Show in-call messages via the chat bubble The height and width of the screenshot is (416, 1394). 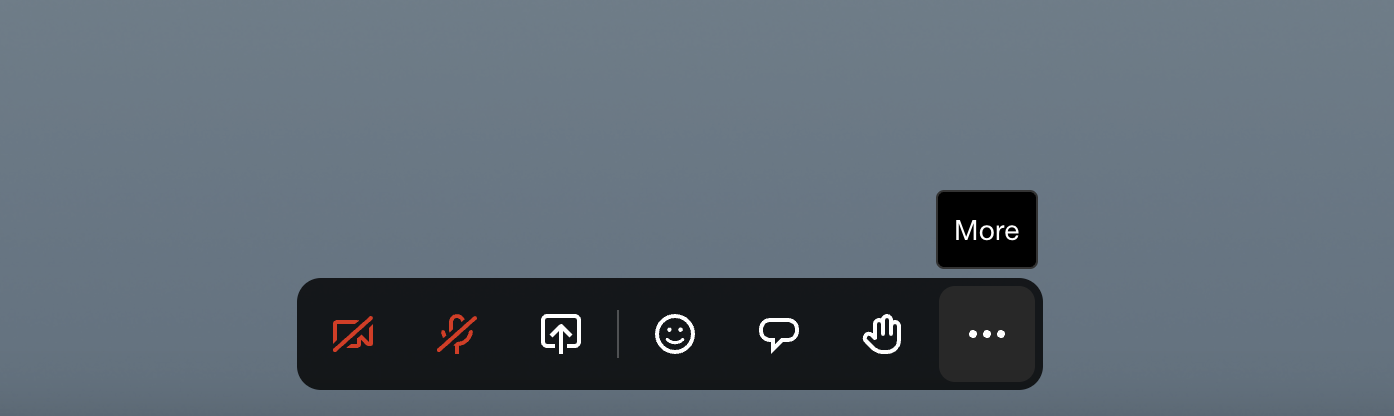(779, 334)
